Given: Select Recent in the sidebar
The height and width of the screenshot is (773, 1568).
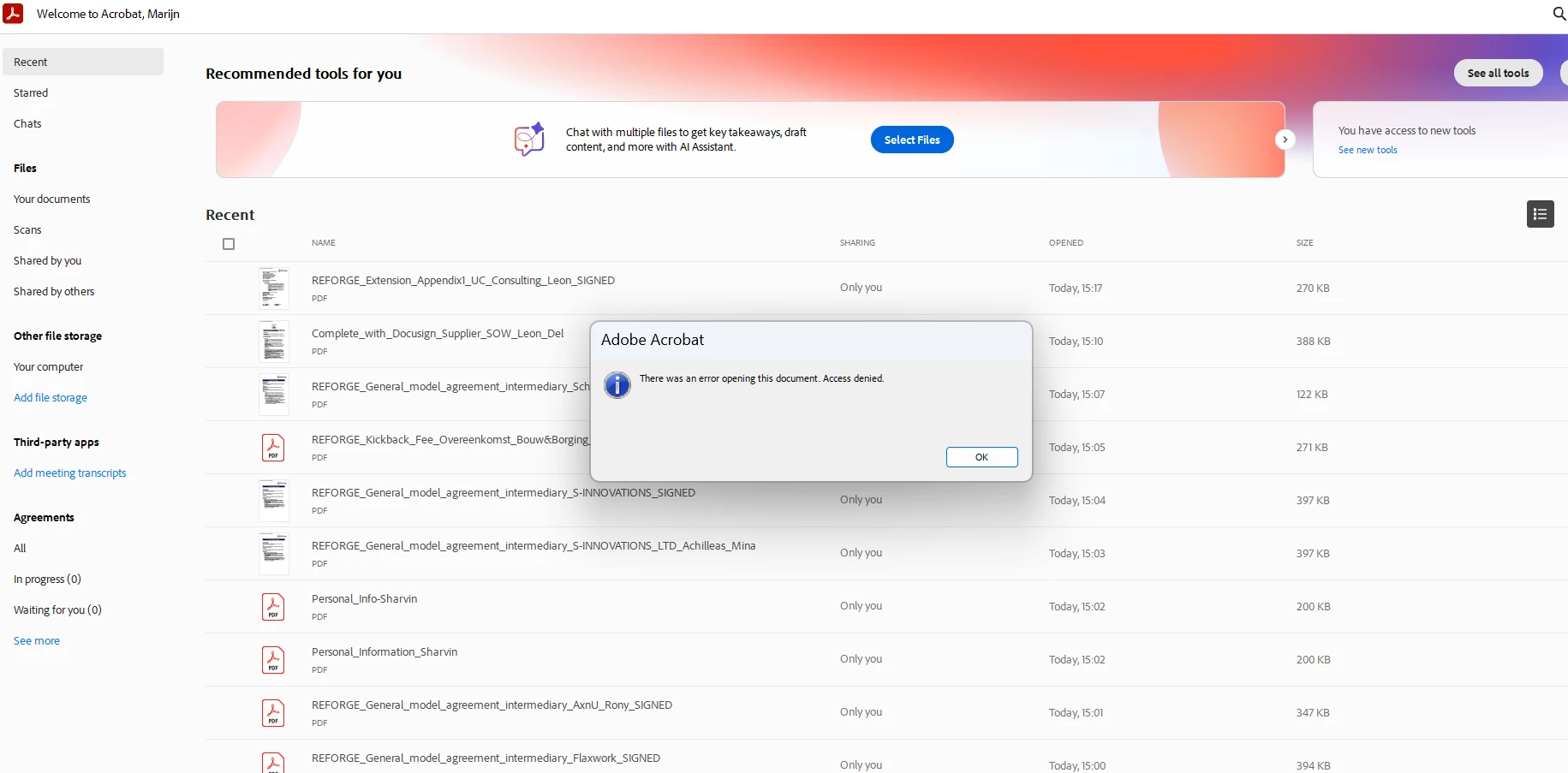Looking at the screenshot, I should coord(83,62).
